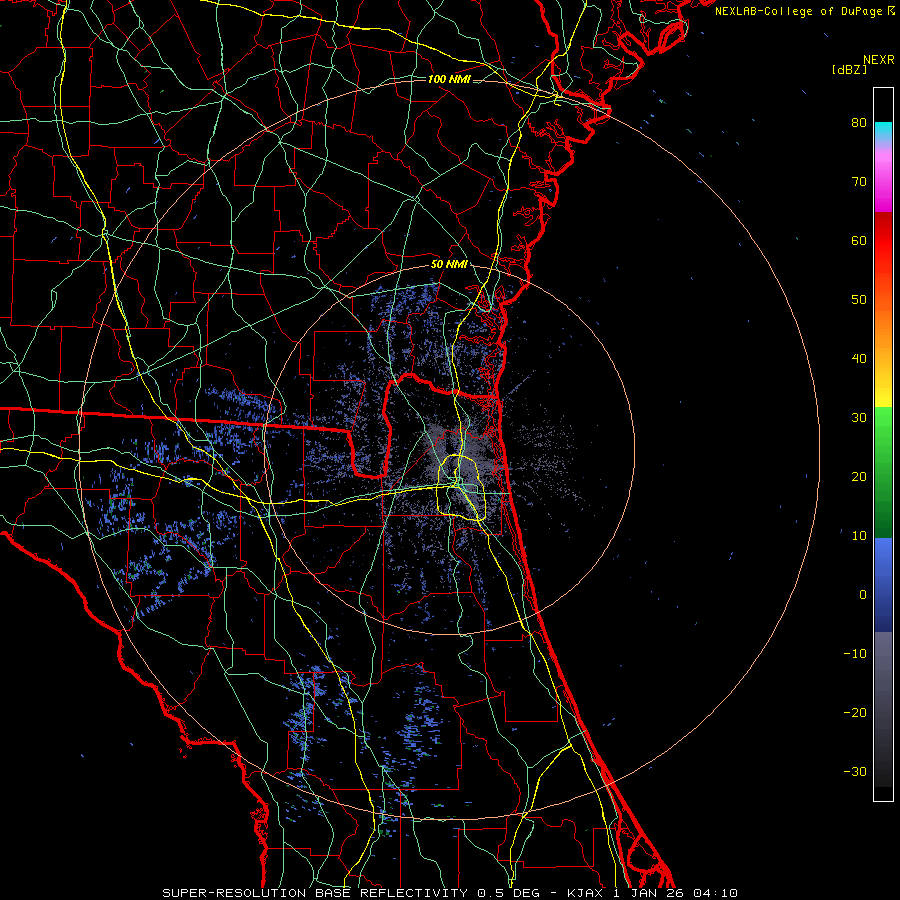This screenshot has width=900, height=900.
Task: Click the NEXR label above the color scale
Action: [878, 60]
